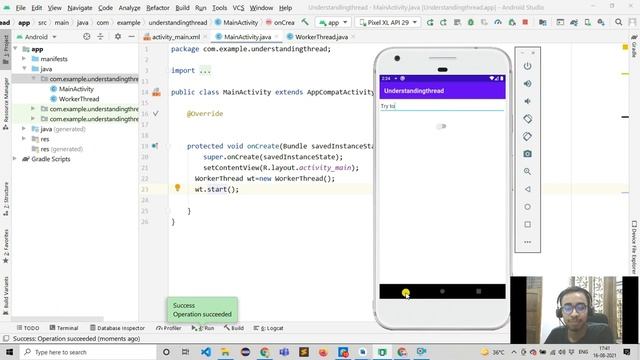Click the phone's Home navigation dot
Viewport: 640px width, 360px height.
click(442, 291)
